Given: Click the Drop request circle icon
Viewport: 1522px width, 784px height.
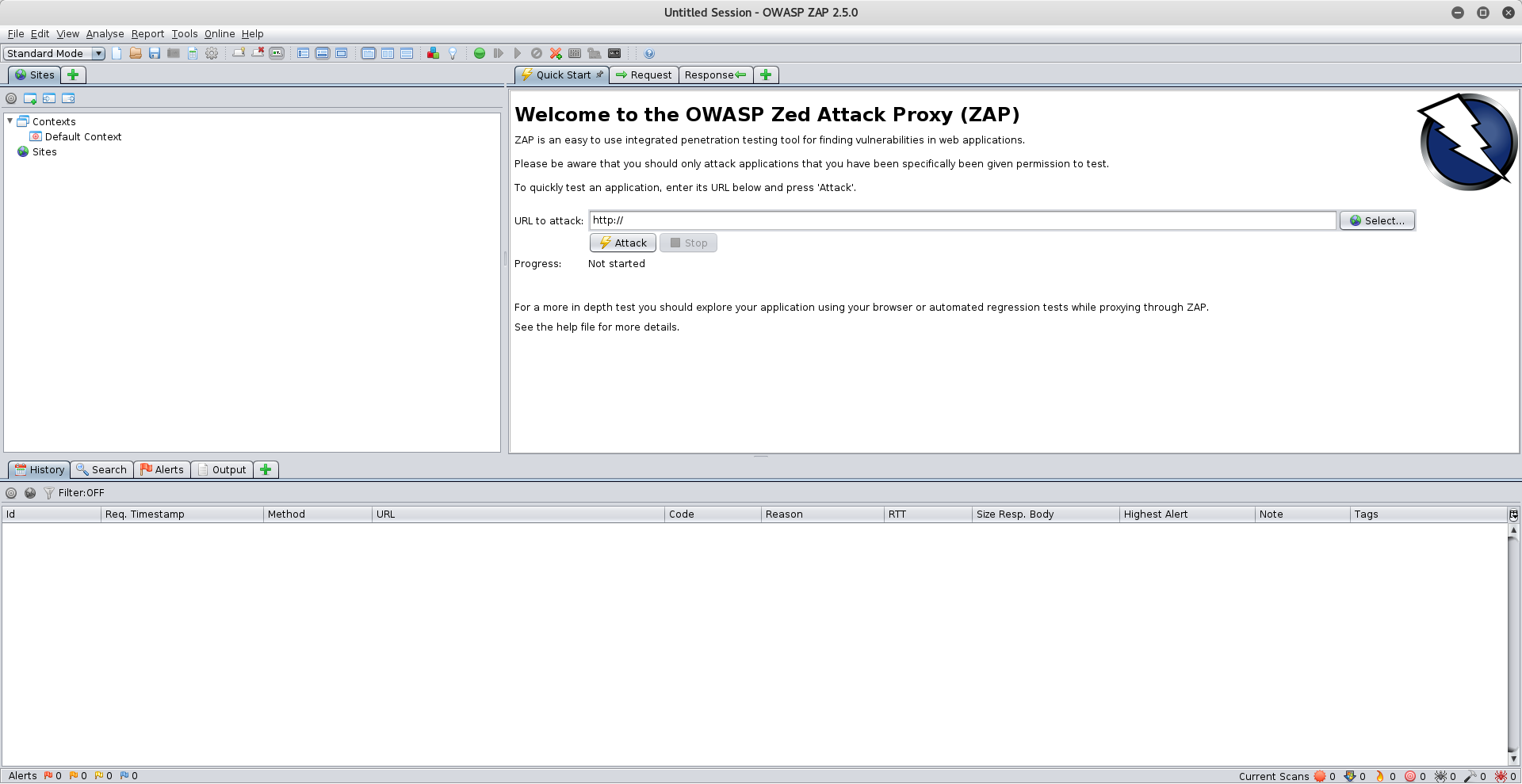Looking at the screenshot, I should point(537,53).
